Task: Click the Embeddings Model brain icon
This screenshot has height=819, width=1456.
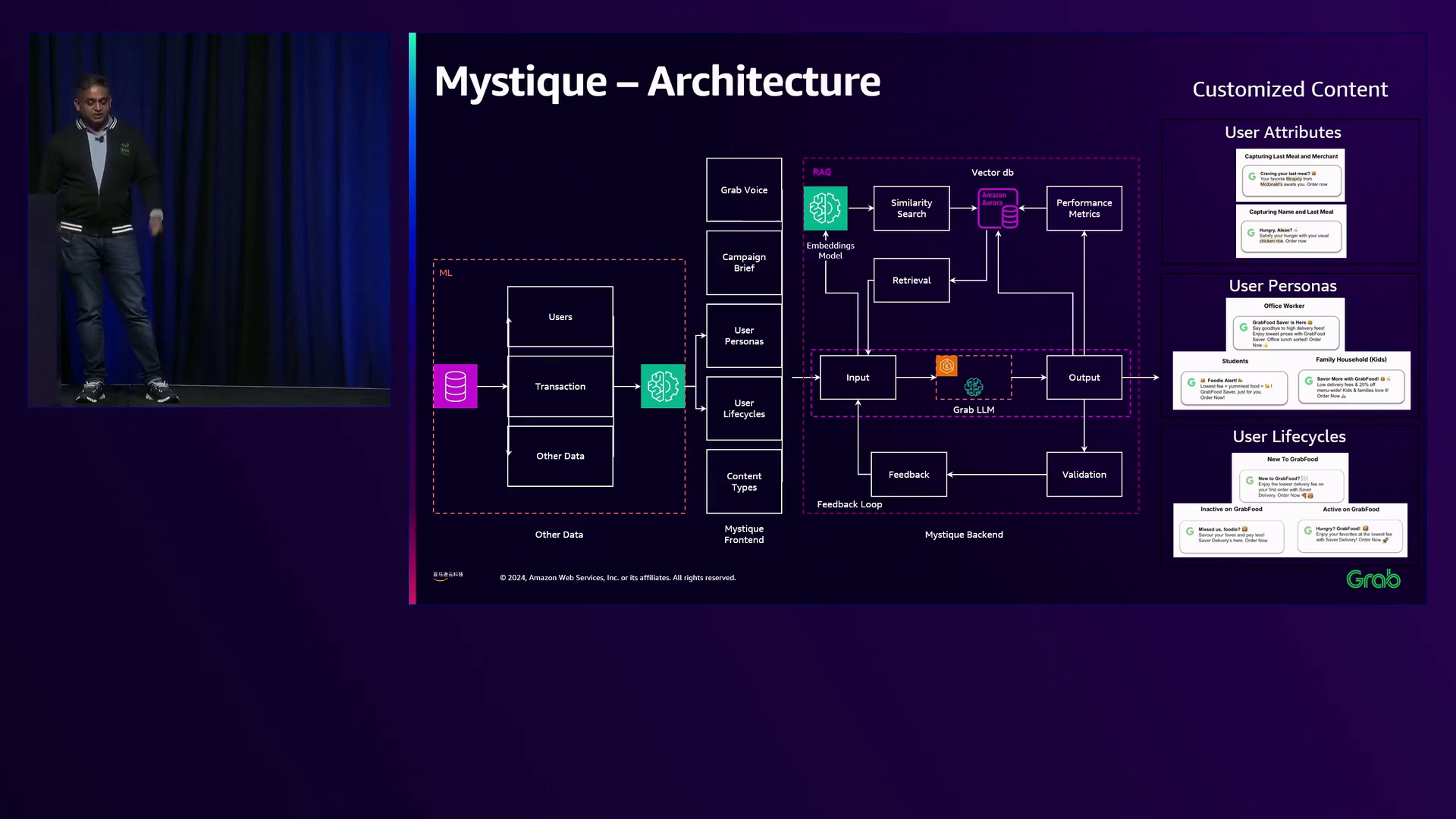Action: 825,208
